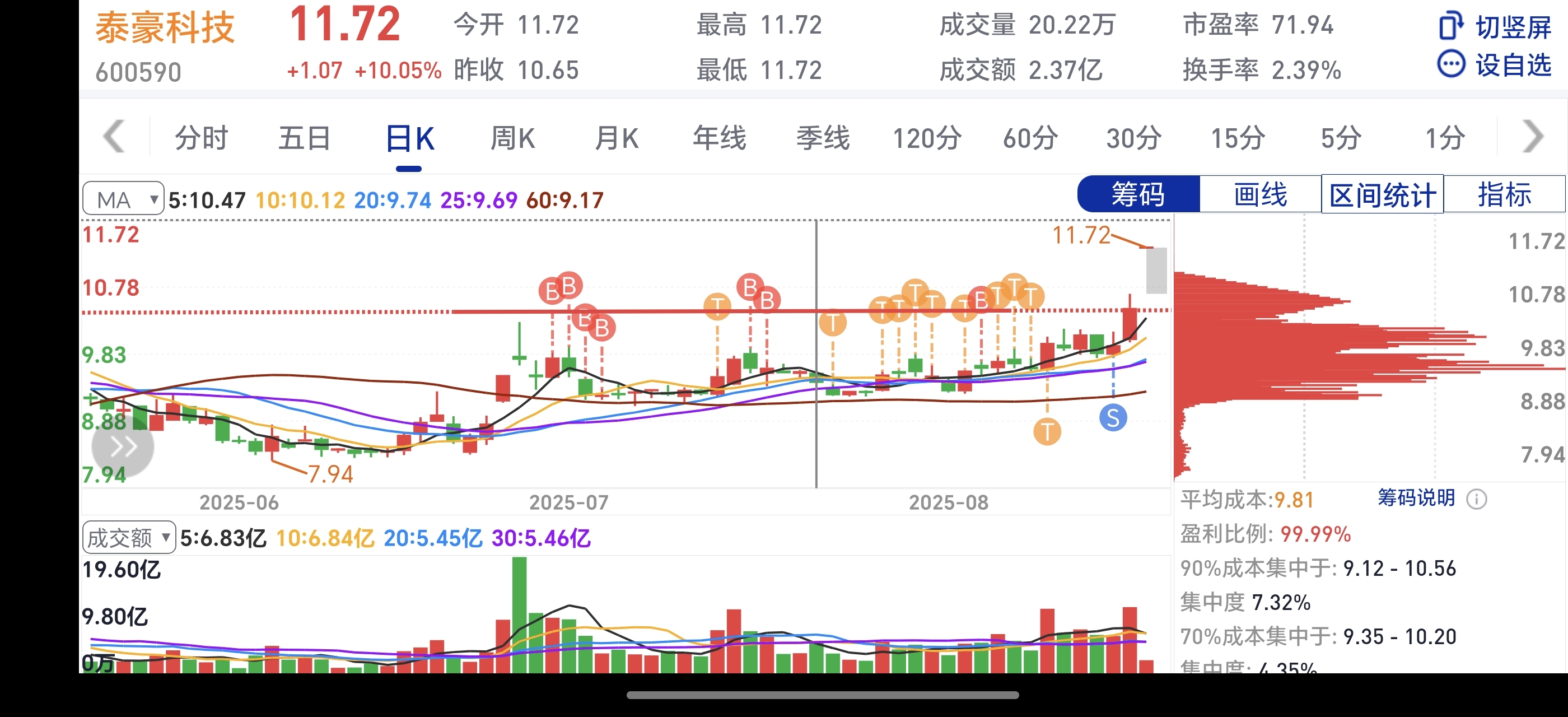Tap the stock code 600590
This screenshot has height=717, width=1568.
138,72
